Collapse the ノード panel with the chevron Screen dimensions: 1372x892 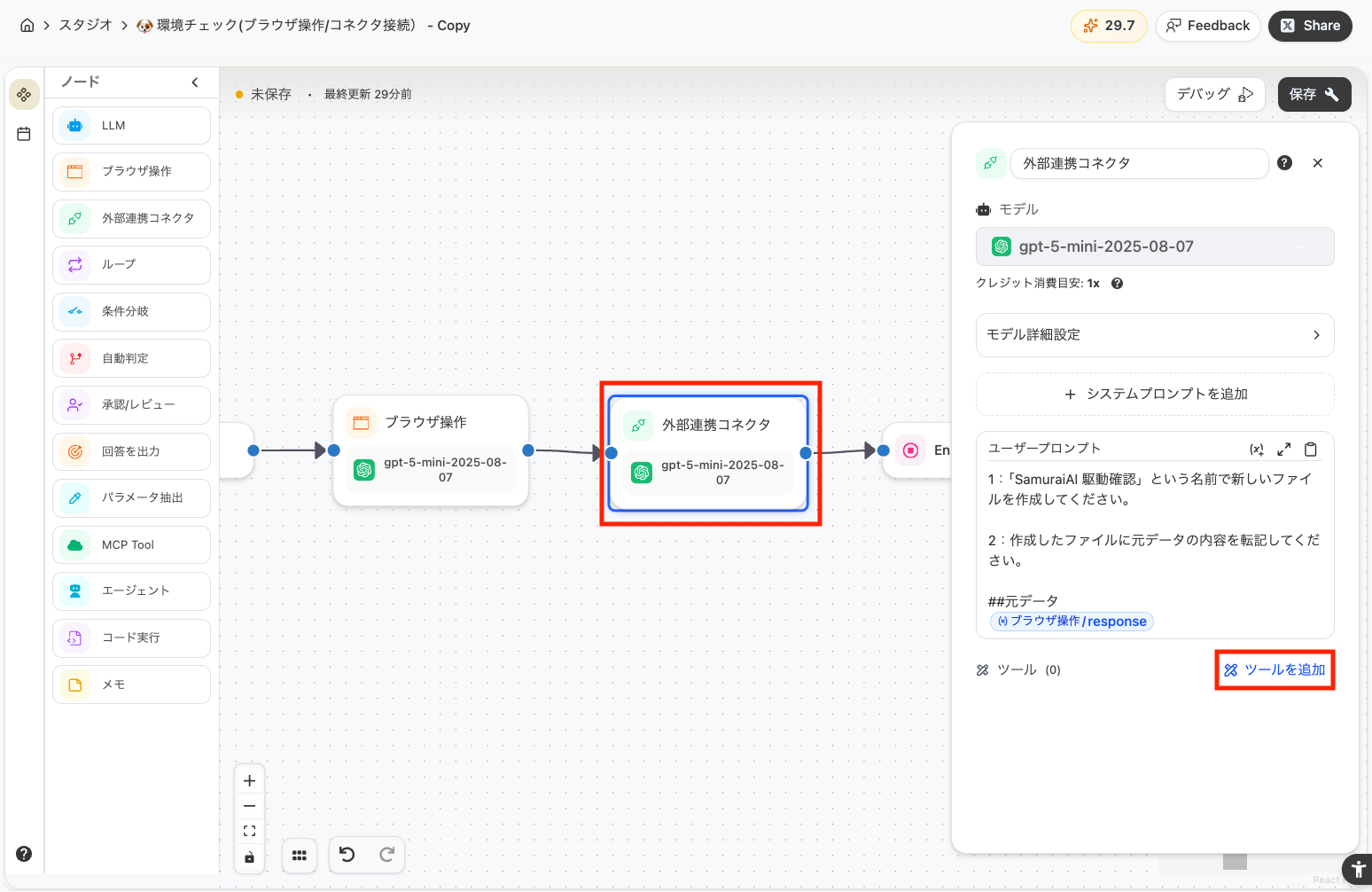pos(195,82)
